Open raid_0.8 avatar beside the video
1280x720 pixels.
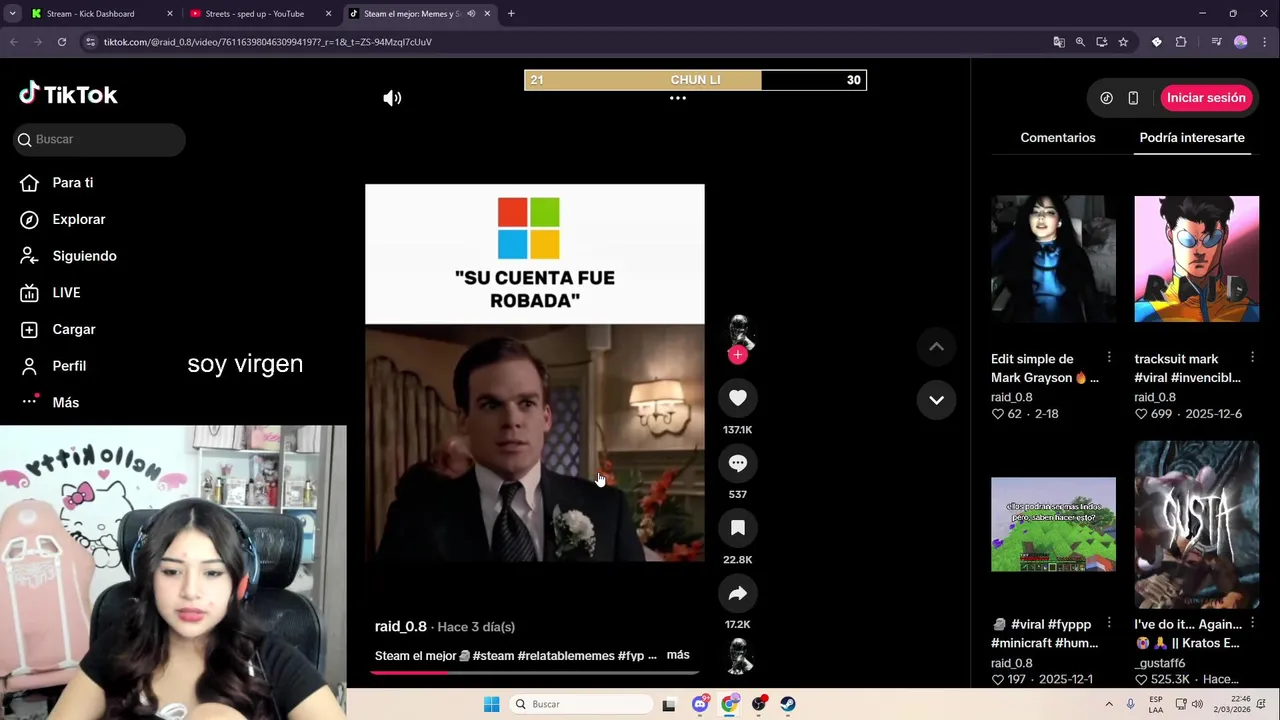click(x=738, y=330)
